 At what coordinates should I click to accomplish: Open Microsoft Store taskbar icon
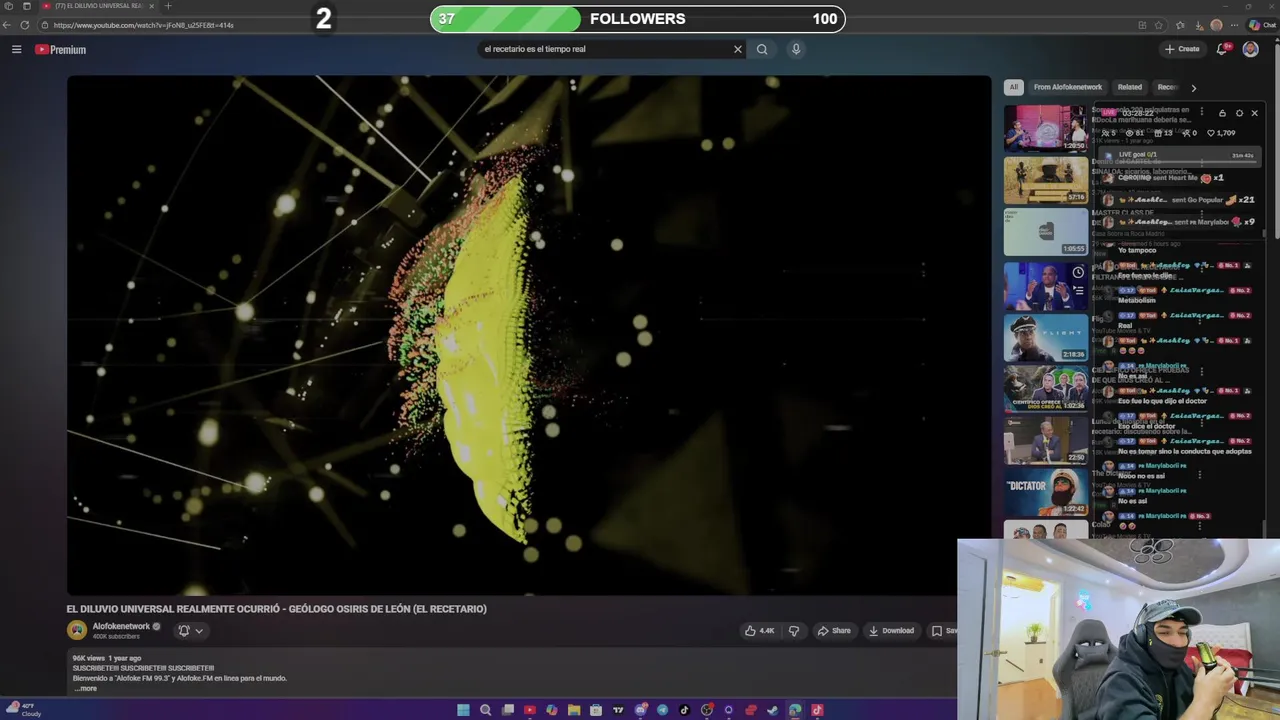(x=596, y=710)
